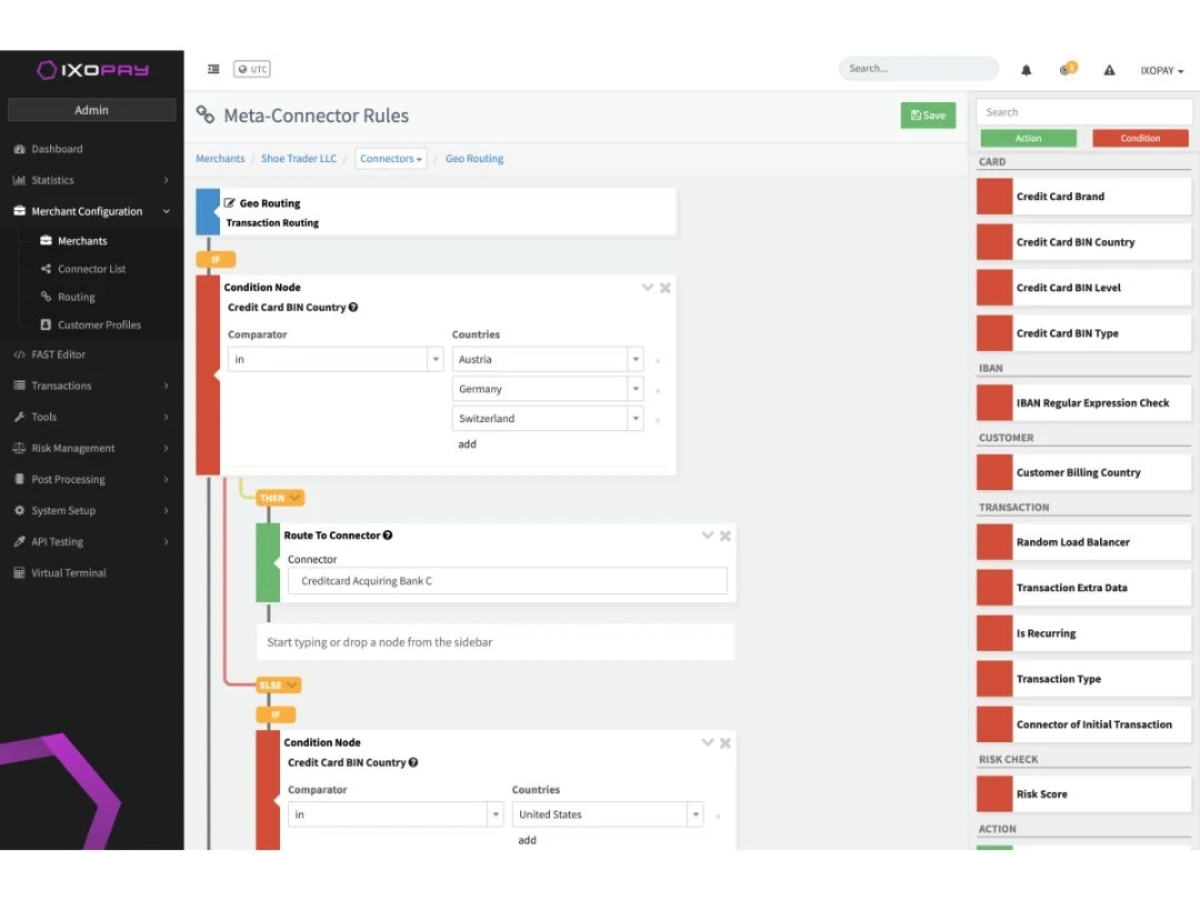Open Dashboard in the sidebar
The width and height of the screenshot is (1200, 900).
[92, 149]
